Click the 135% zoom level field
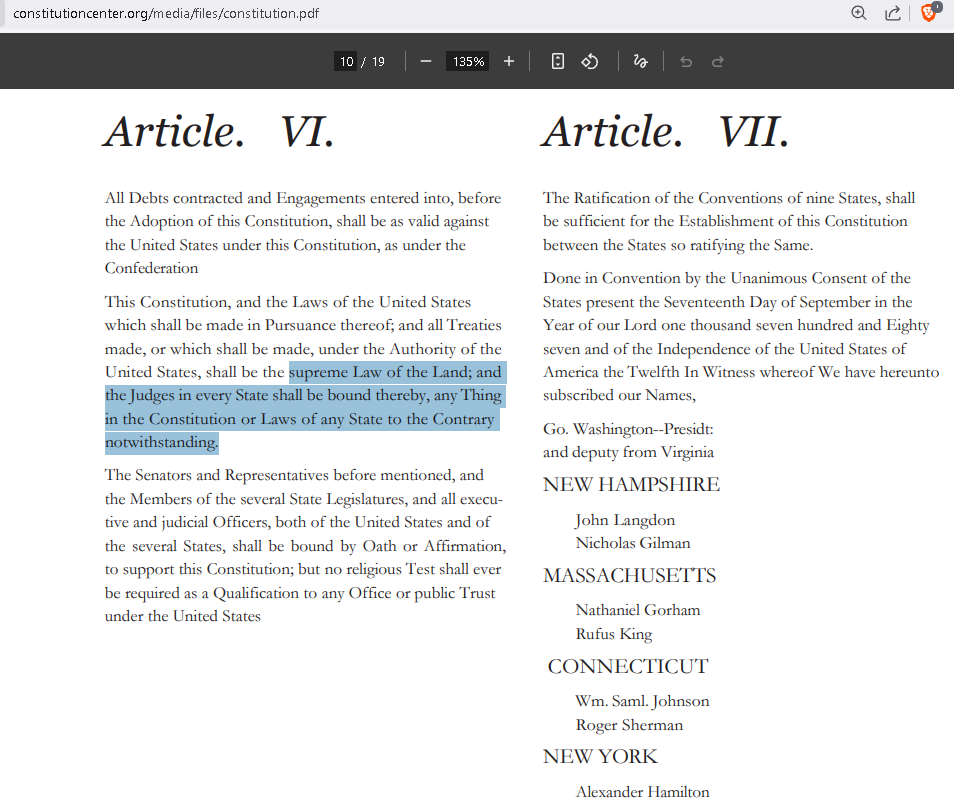The image size is (954, 806). click(468, 61)
